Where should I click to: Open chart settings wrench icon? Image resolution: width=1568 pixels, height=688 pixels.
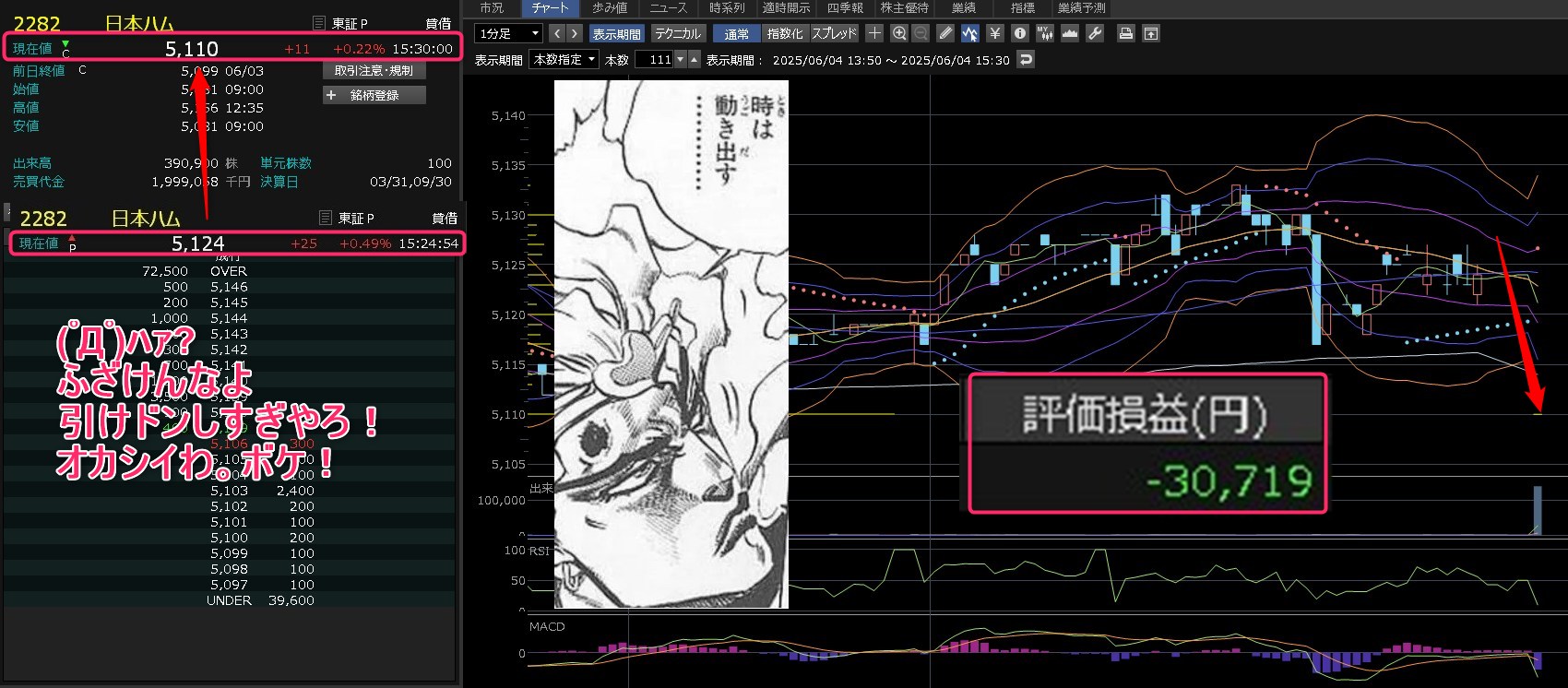[x=1095, y=33]
